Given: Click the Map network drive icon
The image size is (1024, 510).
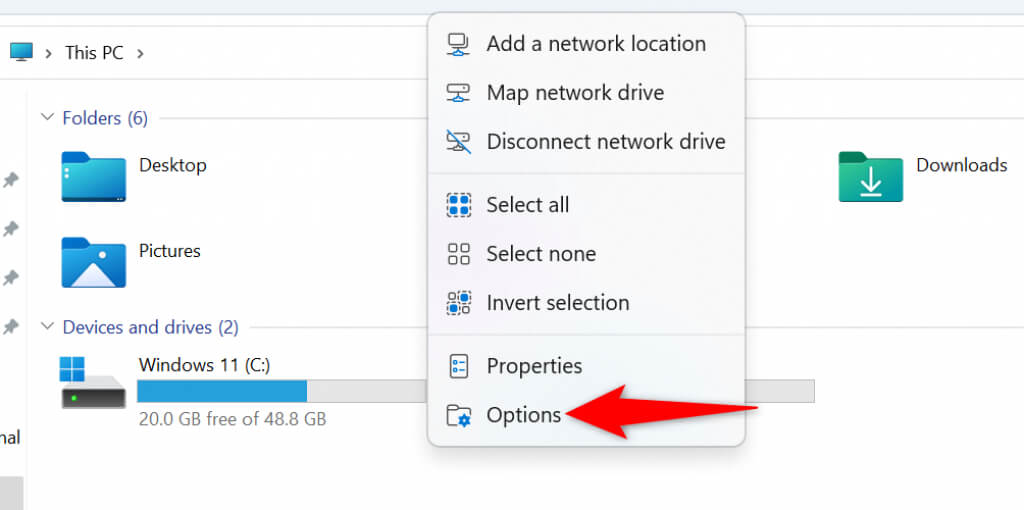Looking at the screenshot, I should 458,93.
